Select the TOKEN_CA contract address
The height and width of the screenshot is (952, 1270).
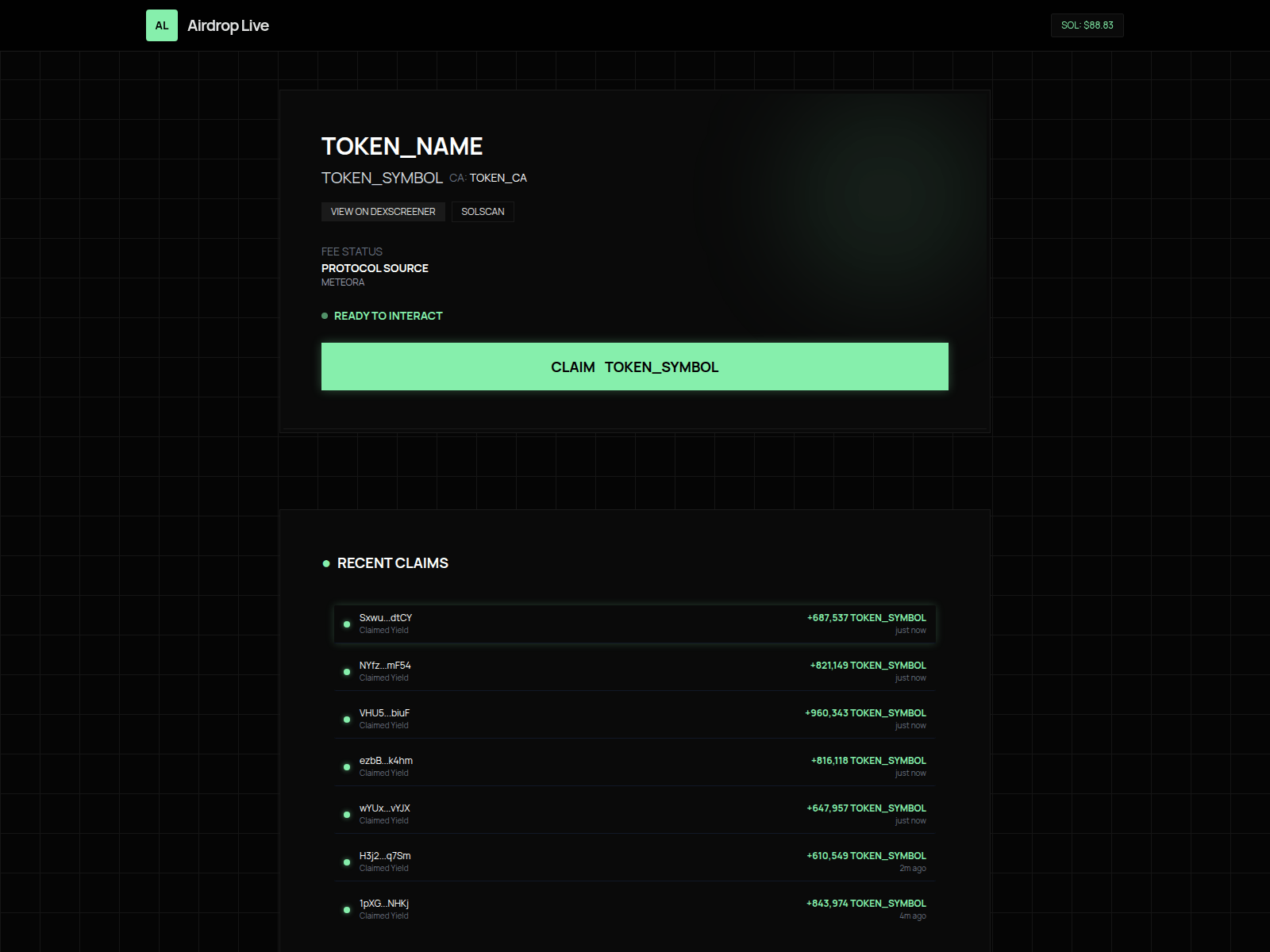[x=497, y=178]
